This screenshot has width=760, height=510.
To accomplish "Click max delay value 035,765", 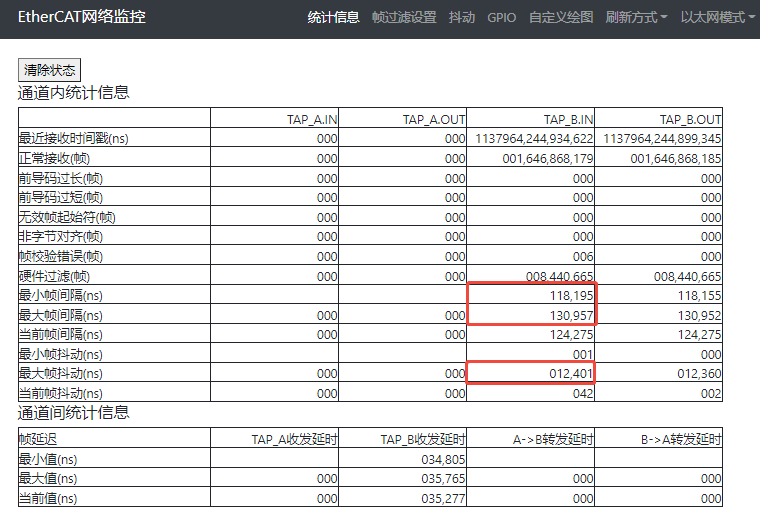I will click(443, 478).
